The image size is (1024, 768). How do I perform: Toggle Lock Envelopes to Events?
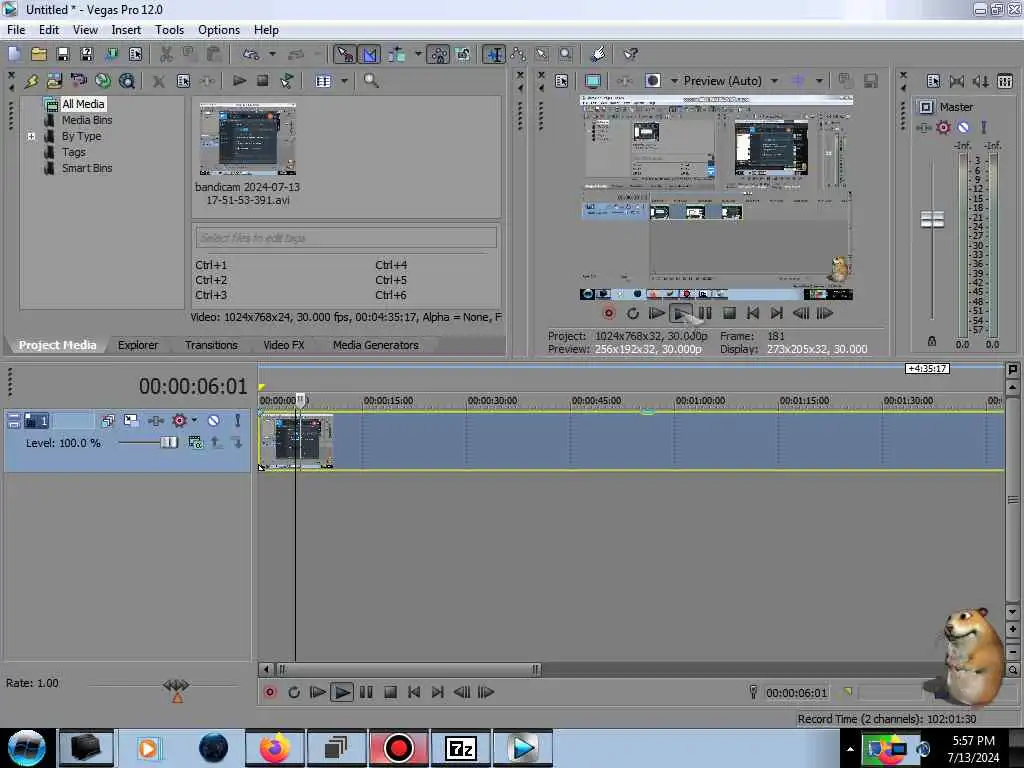(x=439, y=54)
